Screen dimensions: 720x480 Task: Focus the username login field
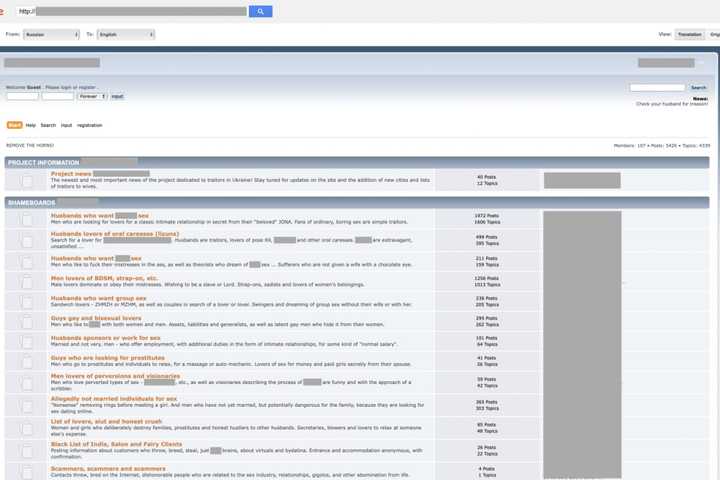(22, 96)
